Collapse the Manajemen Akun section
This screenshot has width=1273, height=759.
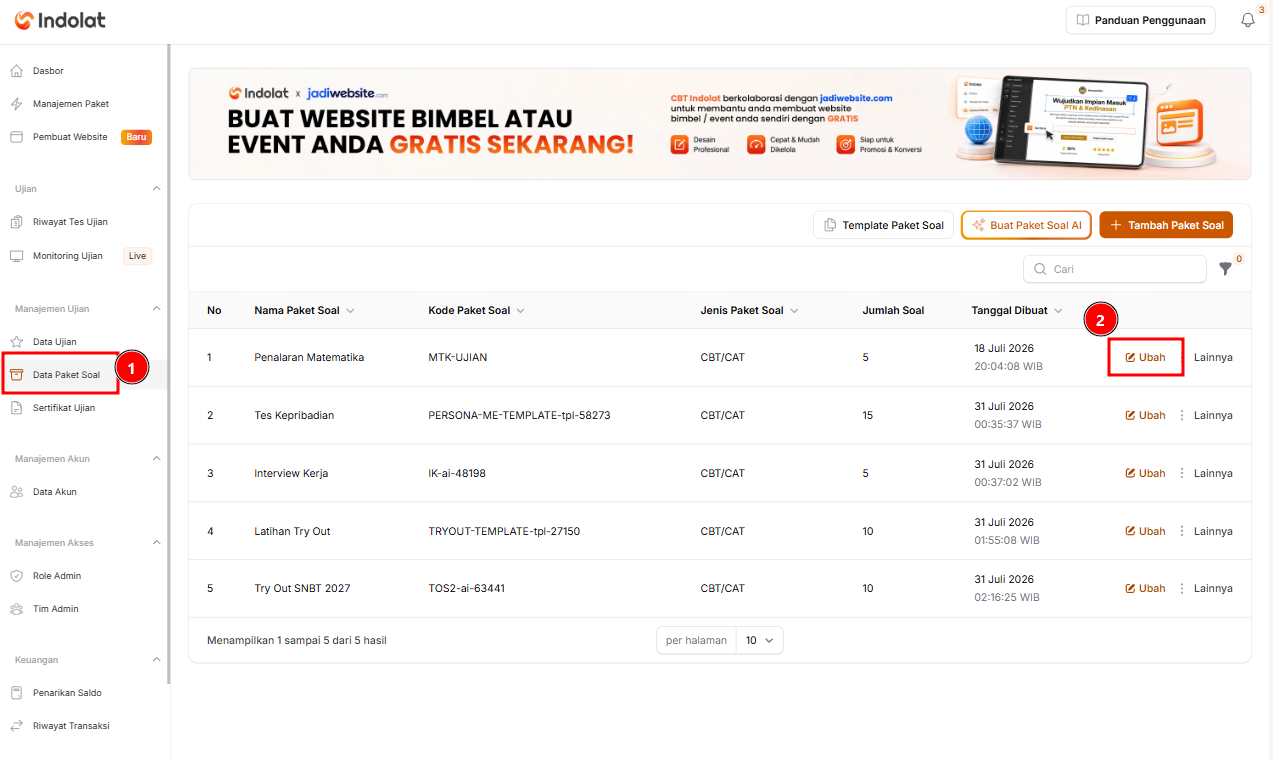click(156, 458)
